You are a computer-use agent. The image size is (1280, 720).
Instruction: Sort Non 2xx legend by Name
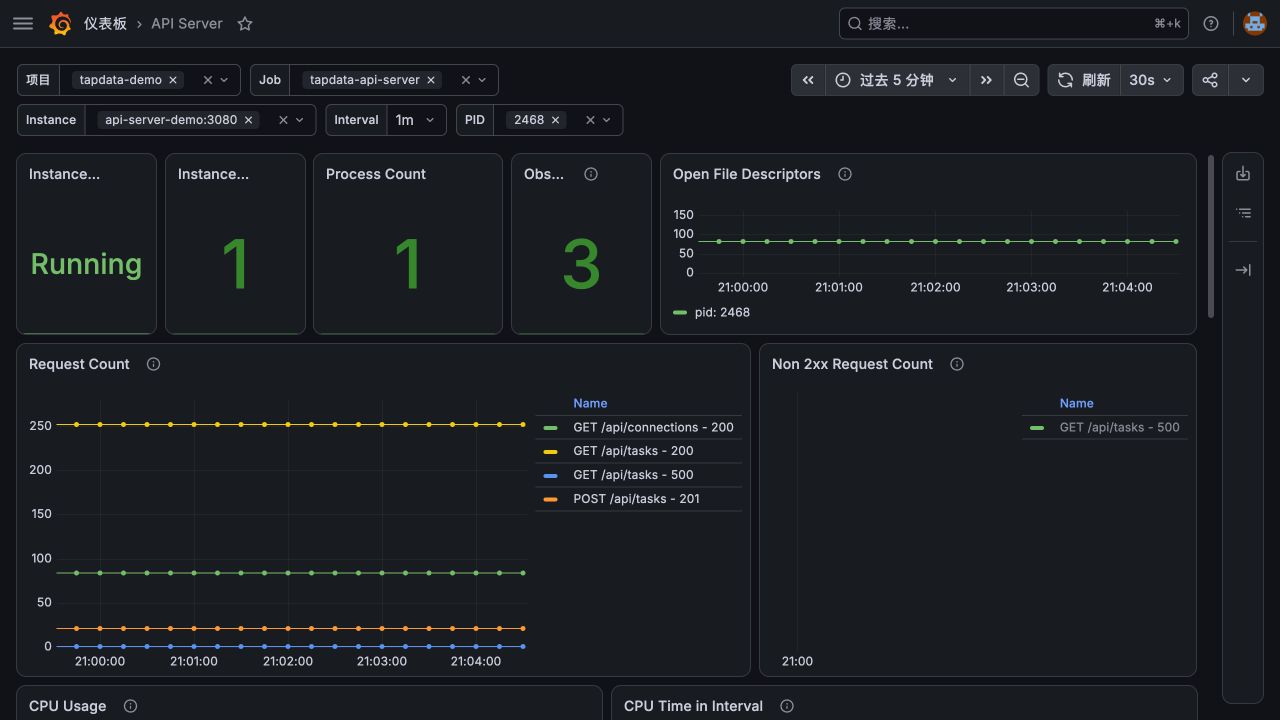pos(1076,403)
